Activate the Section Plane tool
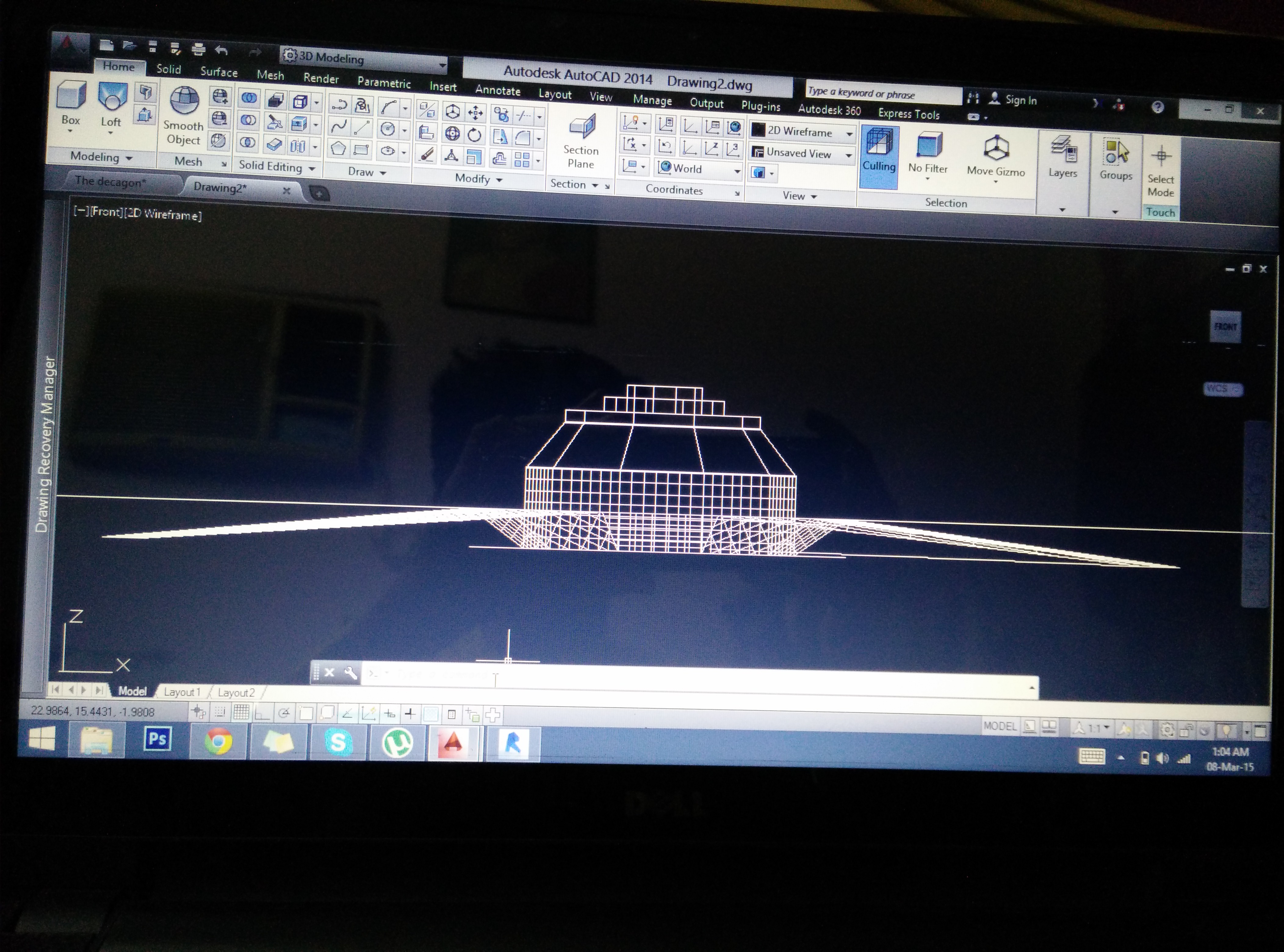 [x=582, y=127]
